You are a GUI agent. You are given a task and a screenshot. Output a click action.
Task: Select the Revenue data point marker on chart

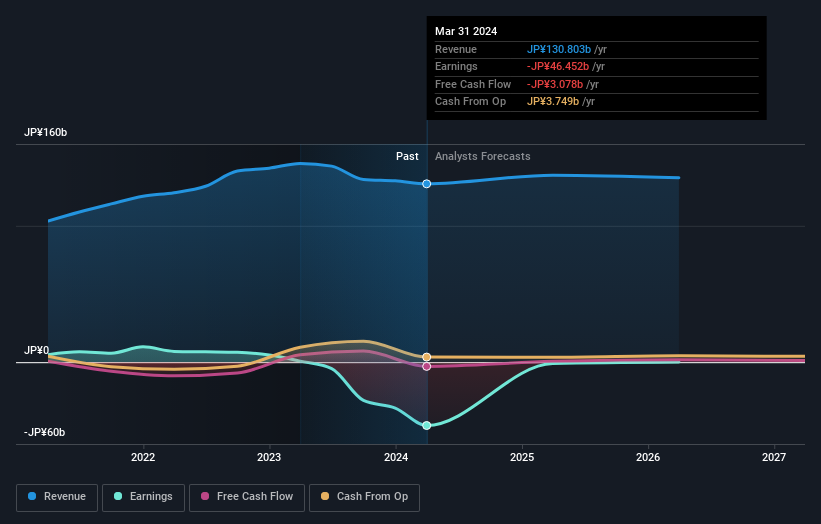(x=427, y=184)
